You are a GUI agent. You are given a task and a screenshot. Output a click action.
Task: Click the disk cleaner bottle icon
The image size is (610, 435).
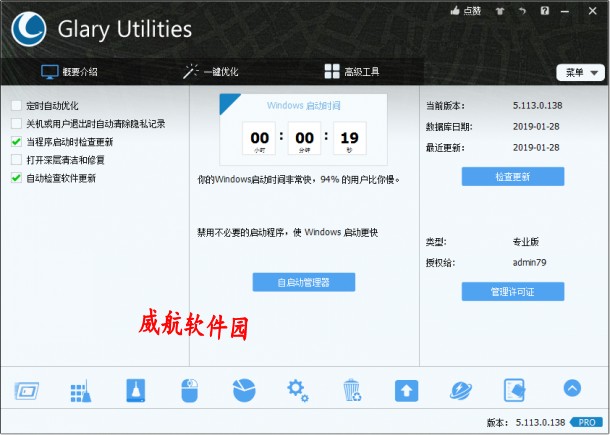click(136, 390)
